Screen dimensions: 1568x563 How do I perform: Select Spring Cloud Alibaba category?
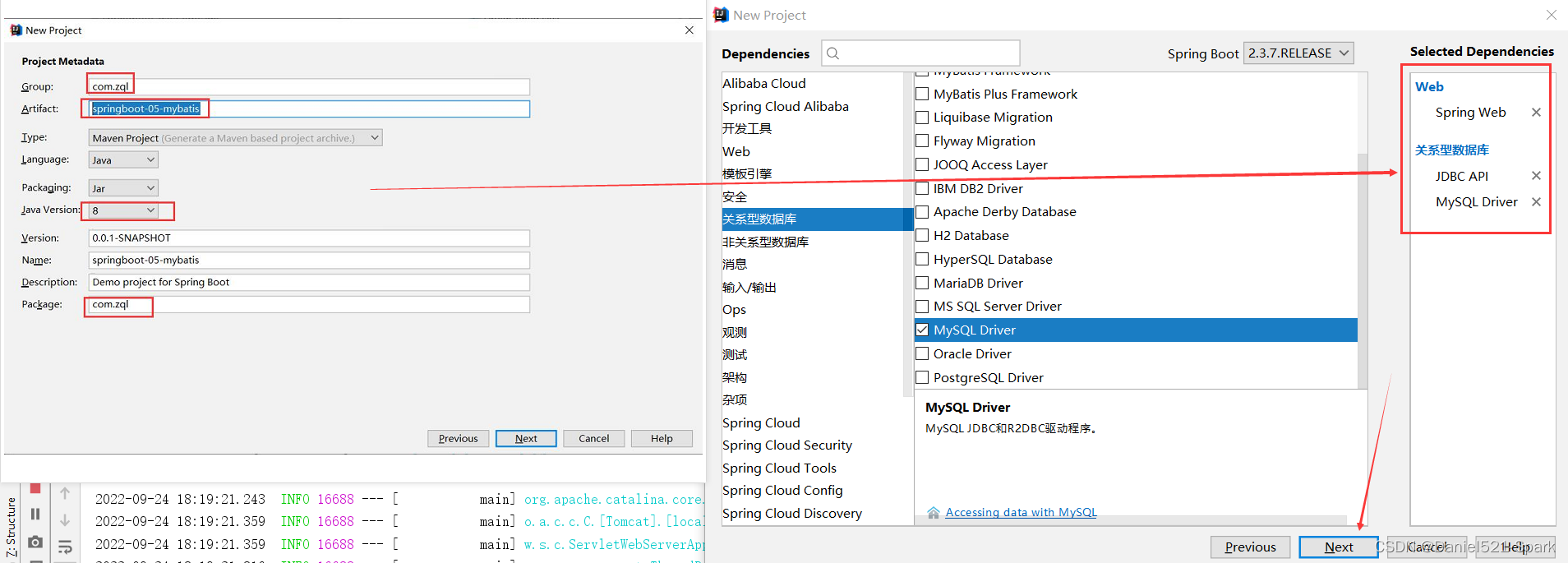coord(785,106)
